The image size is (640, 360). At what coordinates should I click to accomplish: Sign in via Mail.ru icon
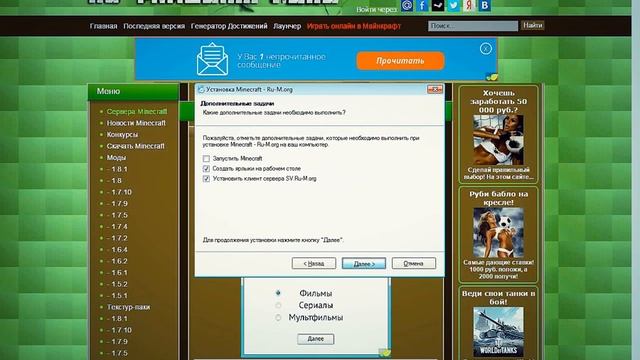pyautogui.click(x=407, y=5)
